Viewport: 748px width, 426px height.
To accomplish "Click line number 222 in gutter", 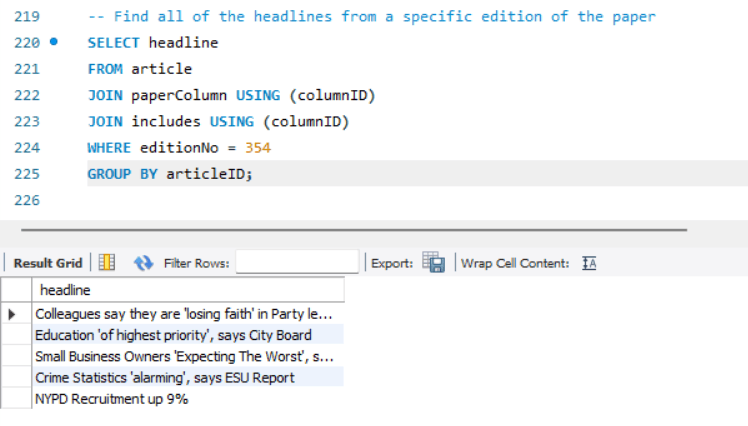I will (x=27, y=95).
